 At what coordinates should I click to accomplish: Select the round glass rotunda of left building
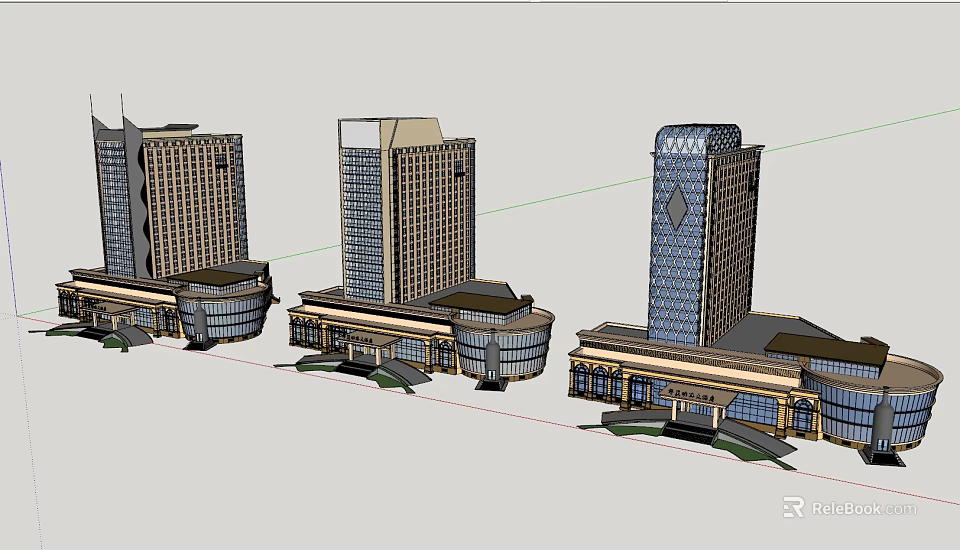pos(223,314)
